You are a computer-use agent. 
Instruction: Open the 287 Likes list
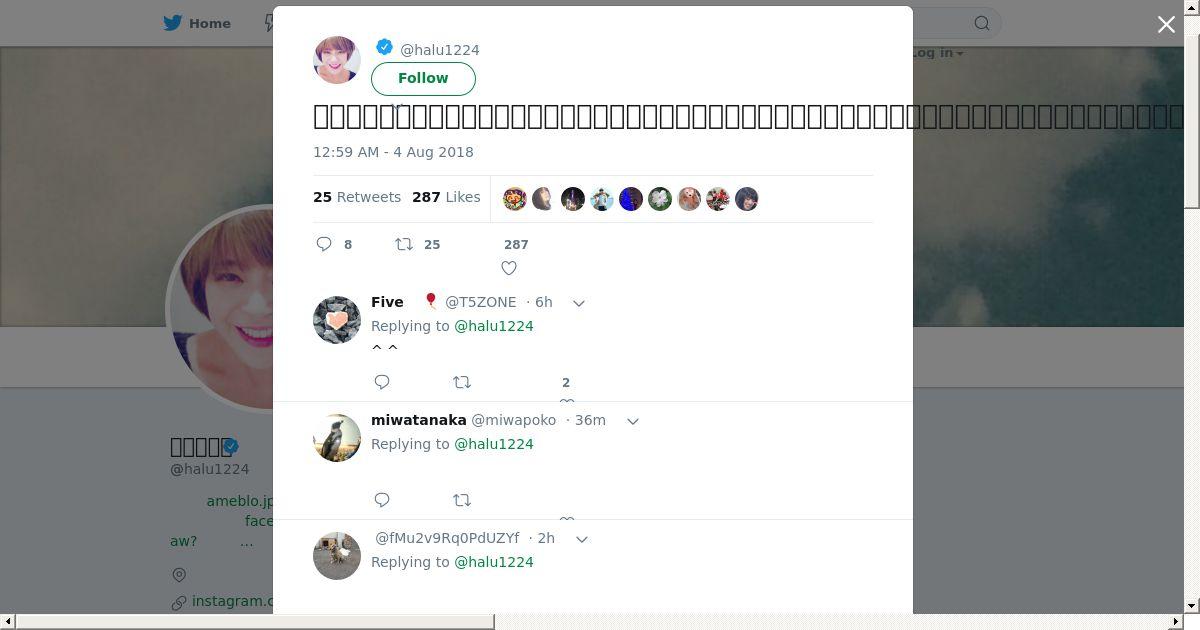pyautogui.click(x=446, y=197)
